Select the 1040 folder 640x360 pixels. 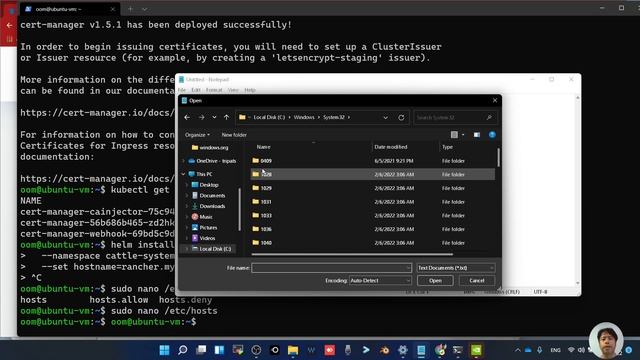372,243
